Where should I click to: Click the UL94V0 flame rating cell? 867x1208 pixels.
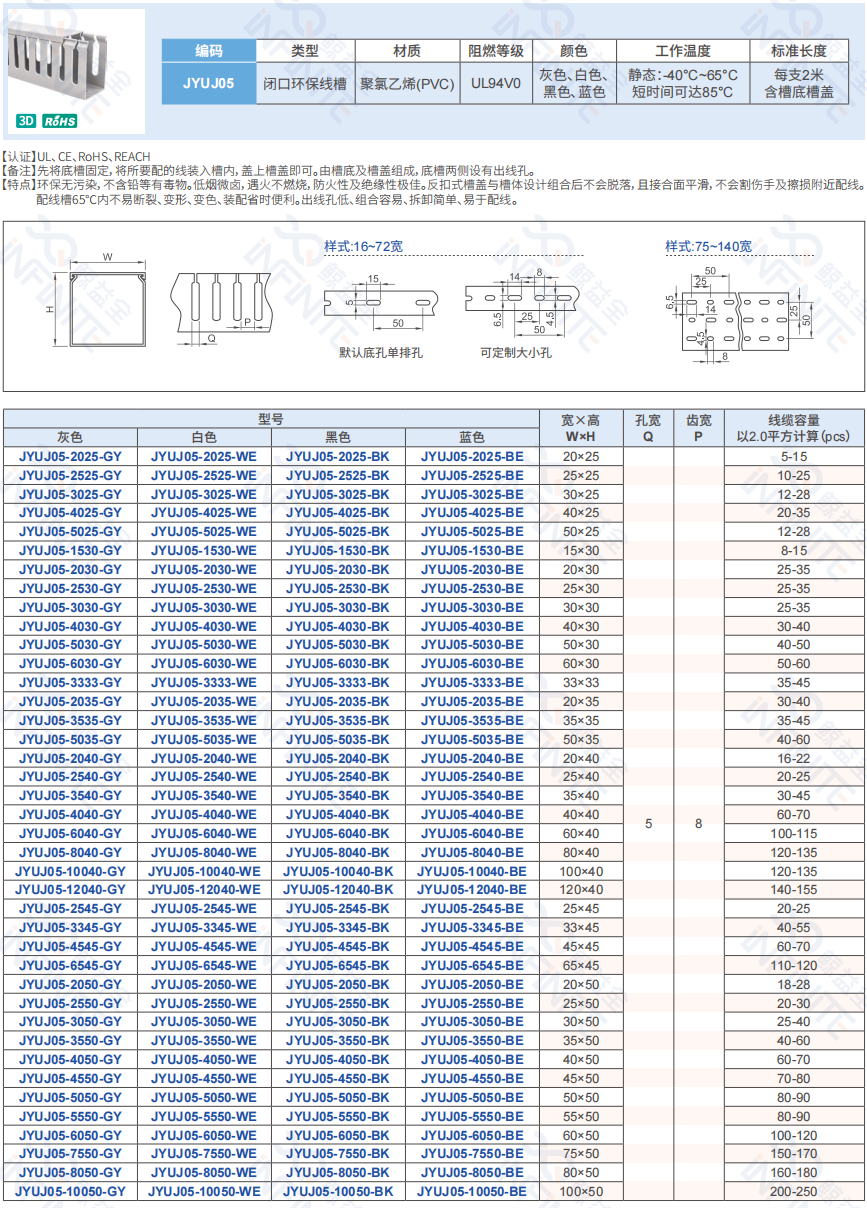(496, 84)
